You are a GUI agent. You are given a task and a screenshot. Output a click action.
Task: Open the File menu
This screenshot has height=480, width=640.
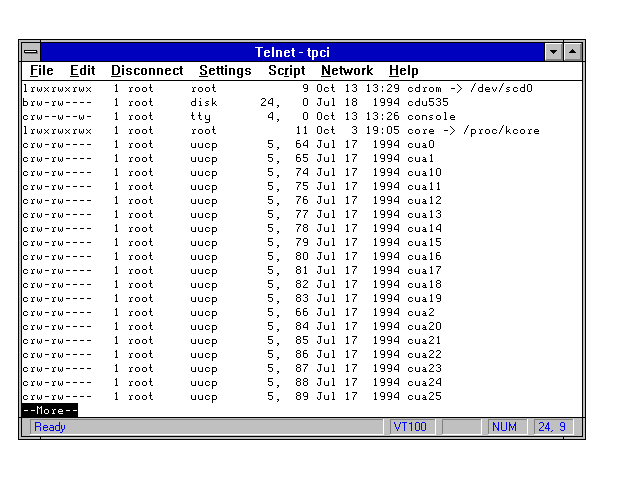[42, 71]
